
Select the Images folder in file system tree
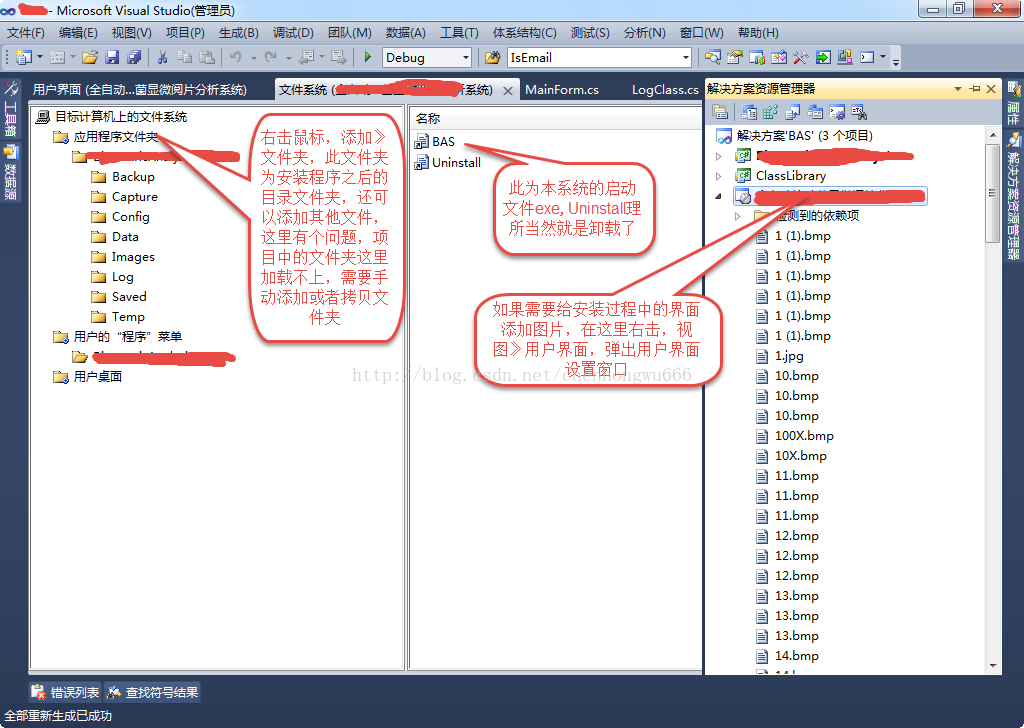point(123,257)
